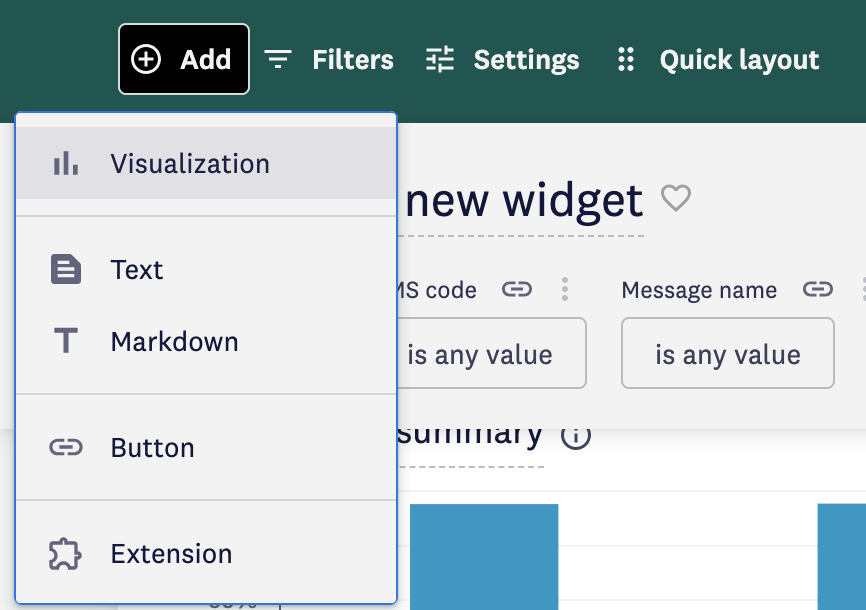Click the link icon beside Message name filter
866x610 pixels.
[818, 289]
